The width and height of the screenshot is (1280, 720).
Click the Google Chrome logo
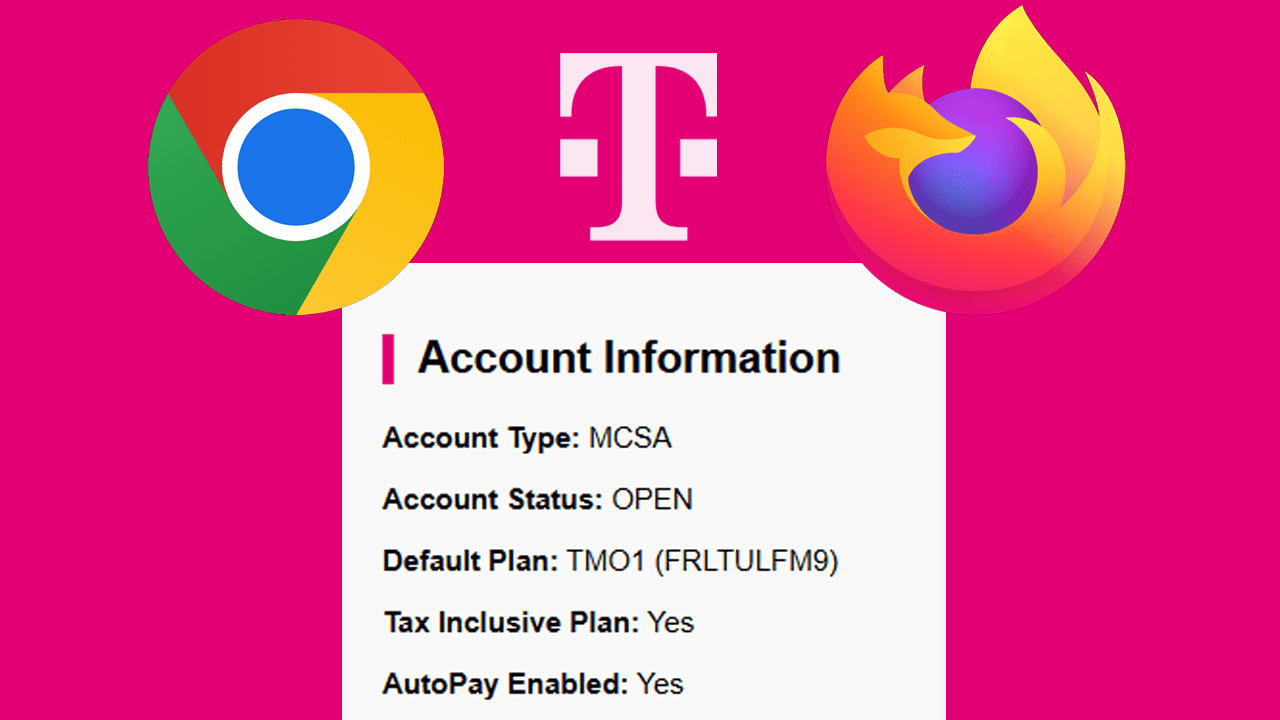(x=295, y=167)
